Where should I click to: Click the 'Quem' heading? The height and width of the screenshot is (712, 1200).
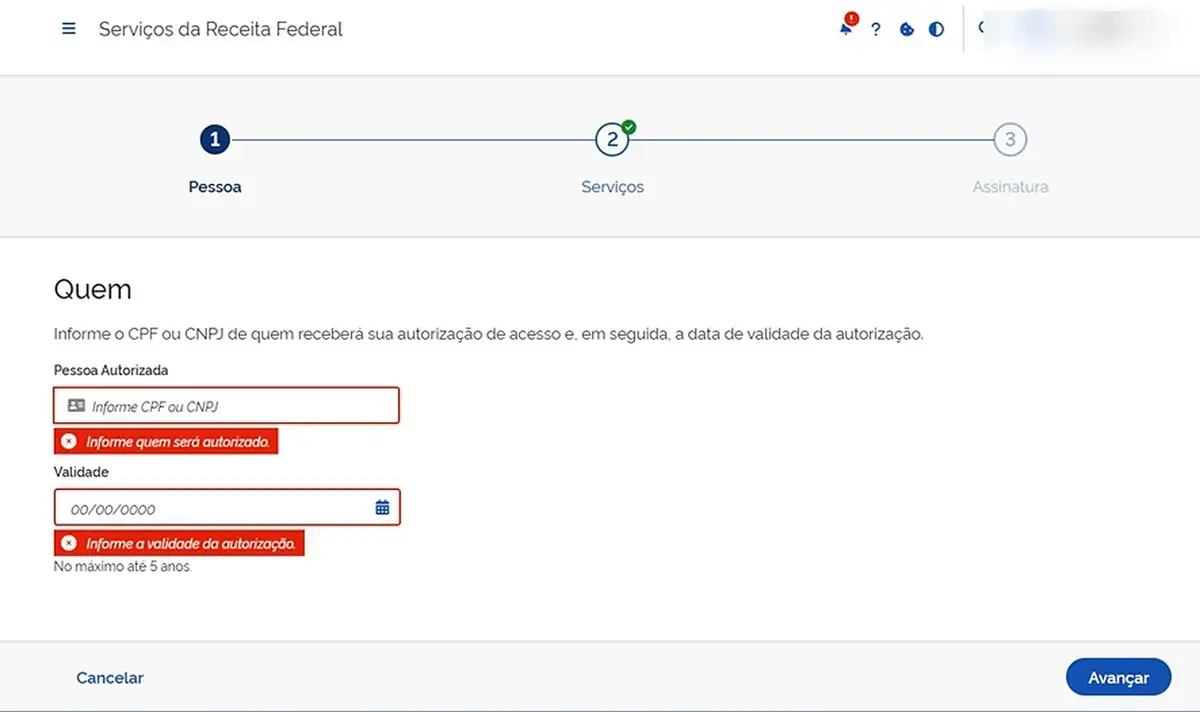pos(93,290)
